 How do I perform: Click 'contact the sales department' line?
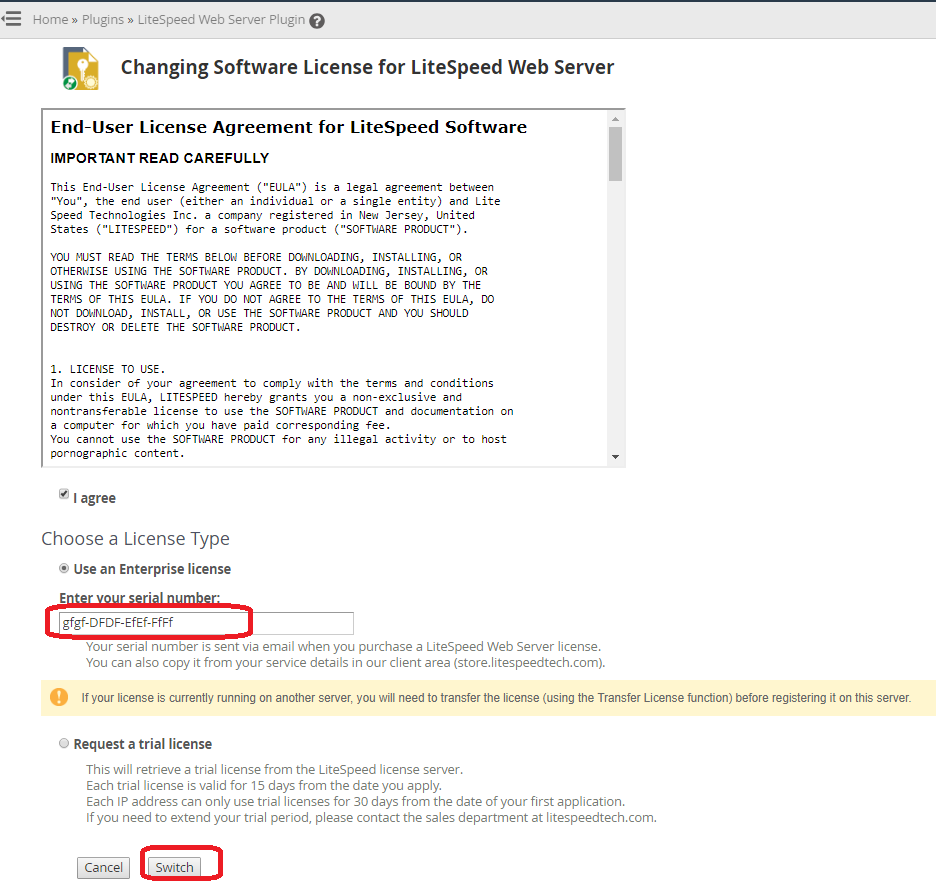pyautogui.click(x=371, y=818)
